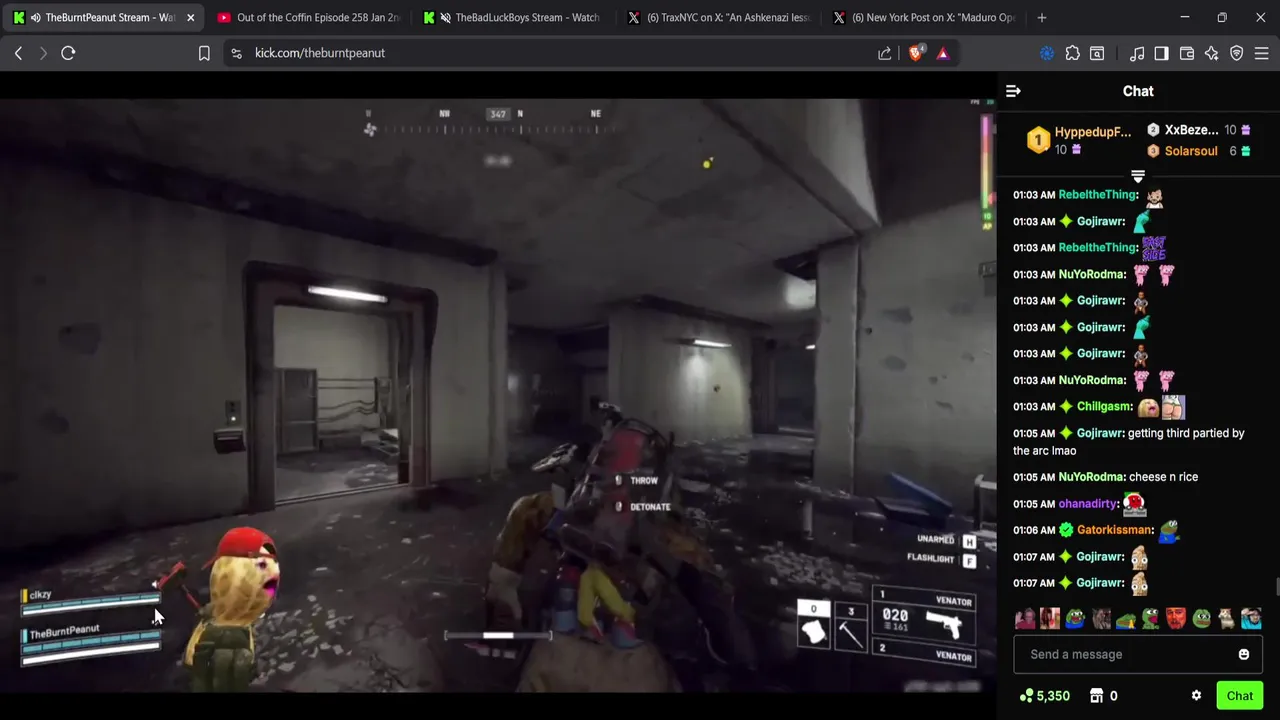Insert the red-faced man quick emote
1280x720 pixels.
(x=1176, y=619)
